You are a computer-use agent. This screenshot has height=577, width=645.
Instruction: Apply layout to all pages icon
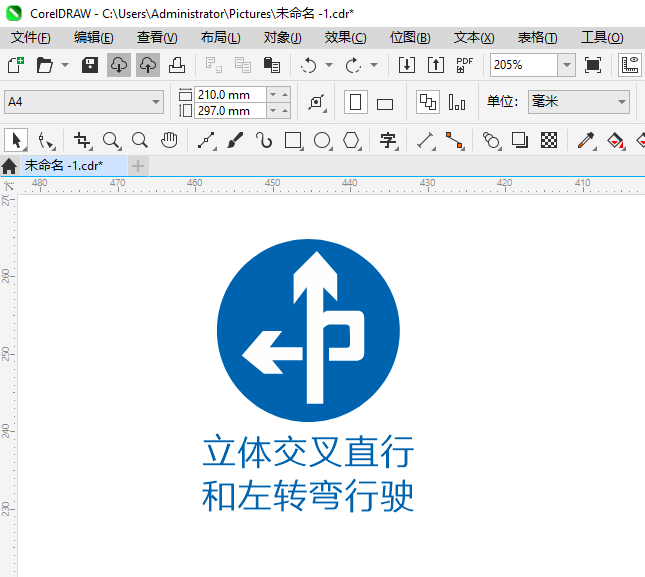pyautogui.click(x=428, y=102)
